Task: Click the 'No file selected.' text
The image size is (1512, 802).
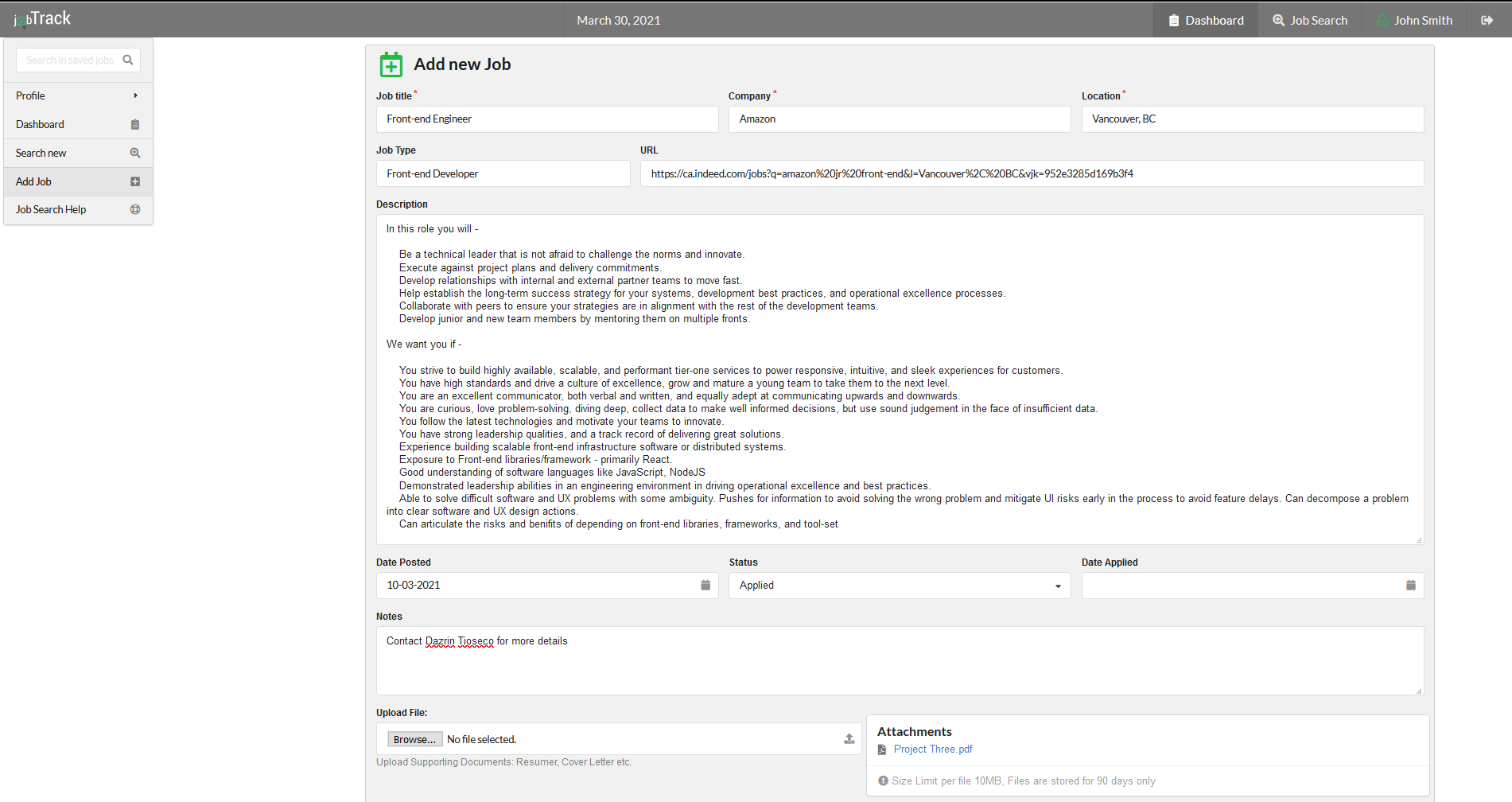Action: coord(481,740)
